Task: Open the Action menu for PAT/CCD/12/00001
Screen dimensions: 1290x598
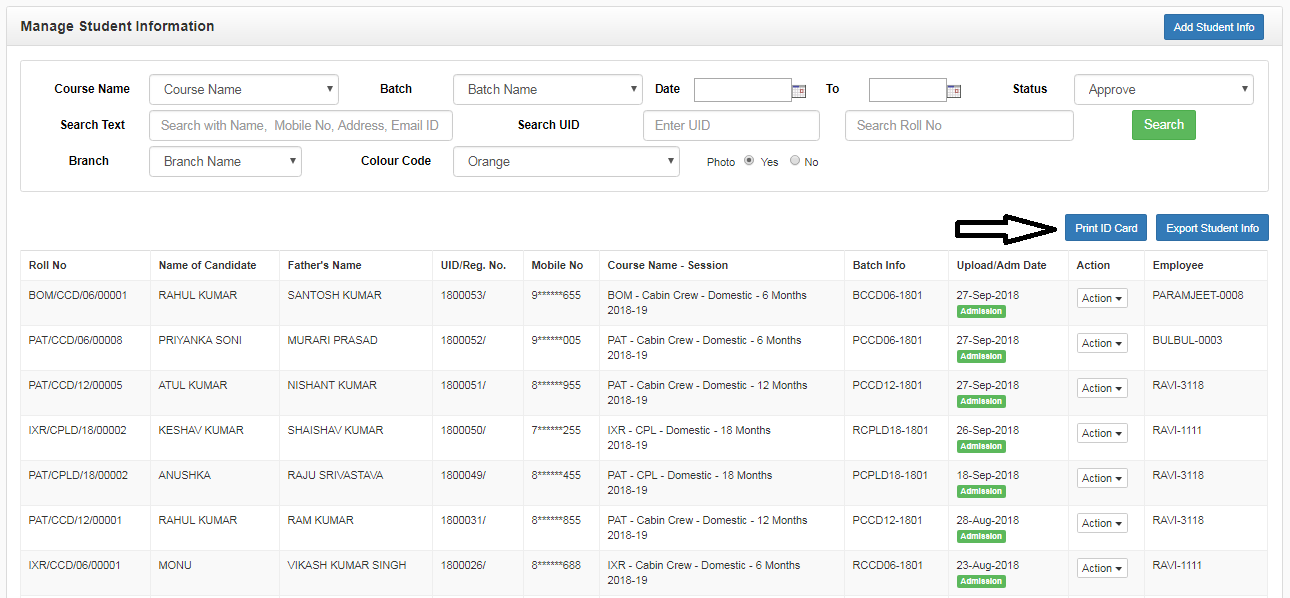Action: [1102, 523]
